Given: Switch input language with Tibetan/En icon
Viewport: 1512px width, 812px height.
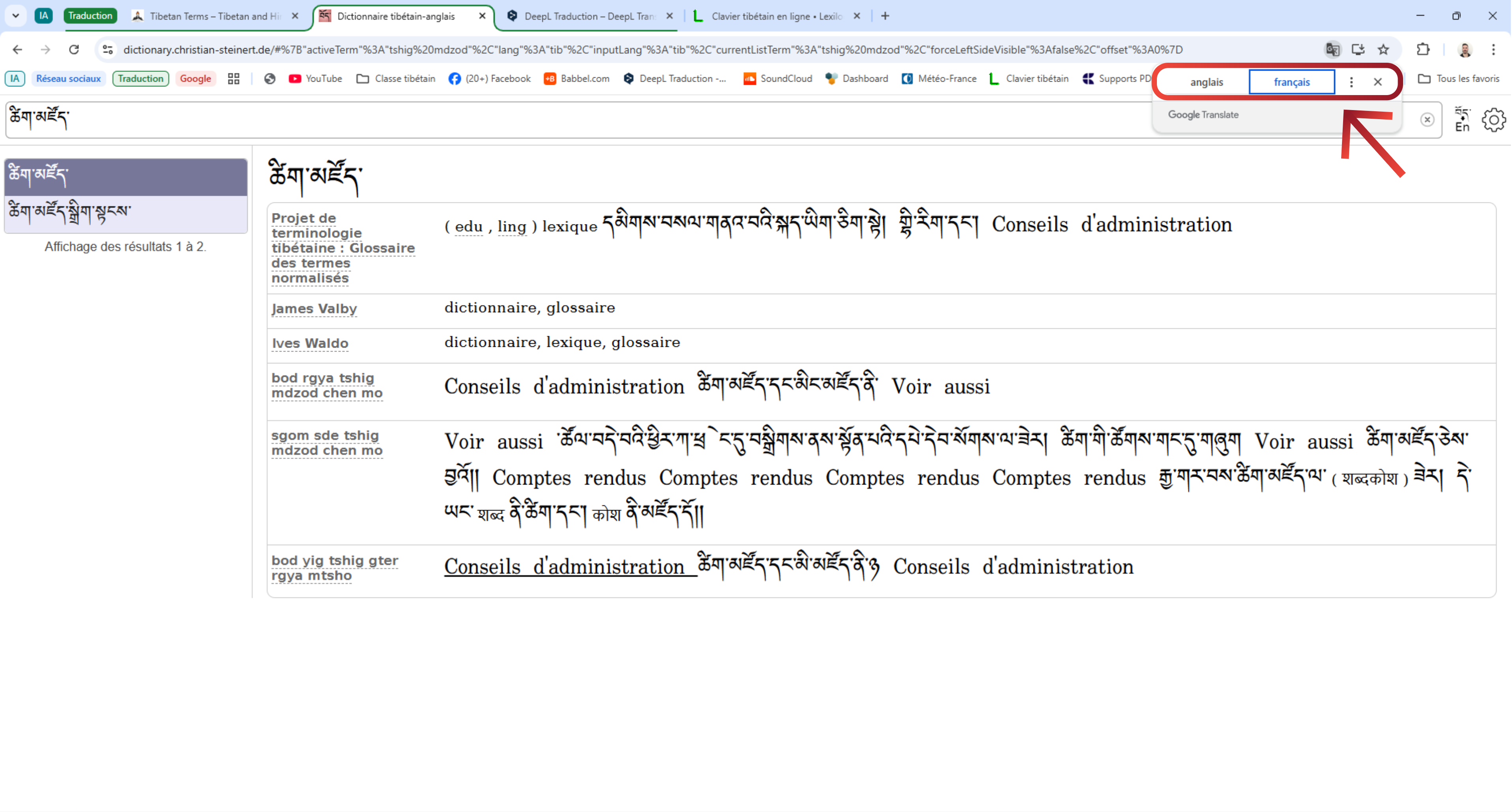Looking at the screenshot, I should [x=1462, y=119].
